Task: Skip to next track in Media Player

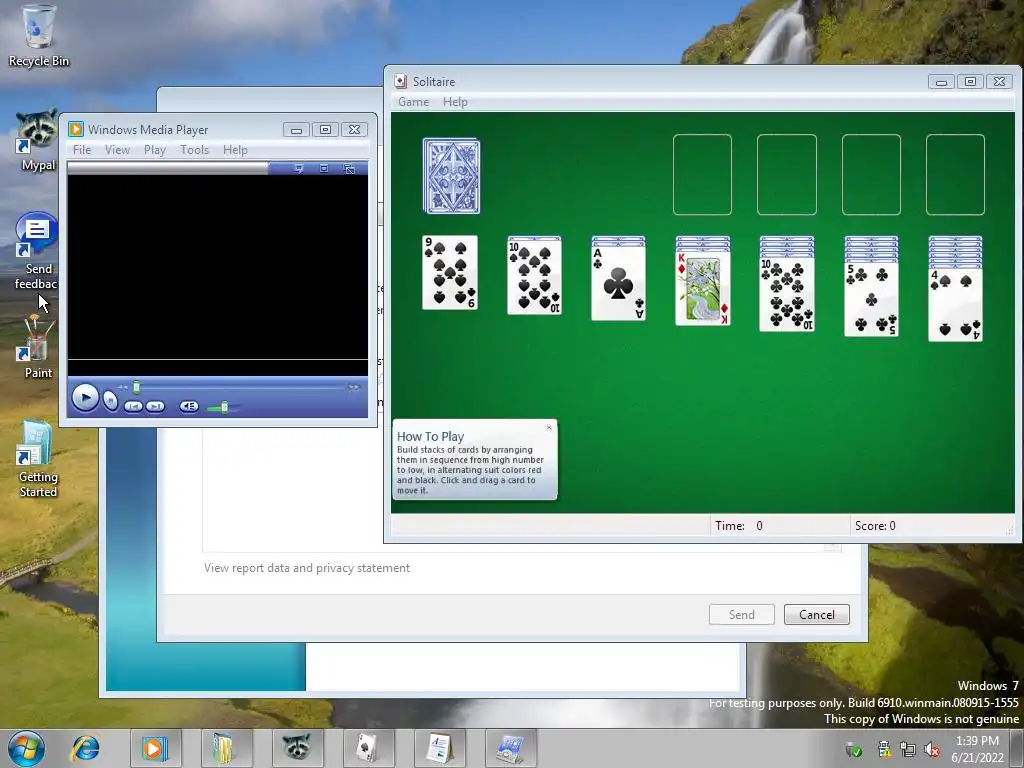Action: click(155, 406)
